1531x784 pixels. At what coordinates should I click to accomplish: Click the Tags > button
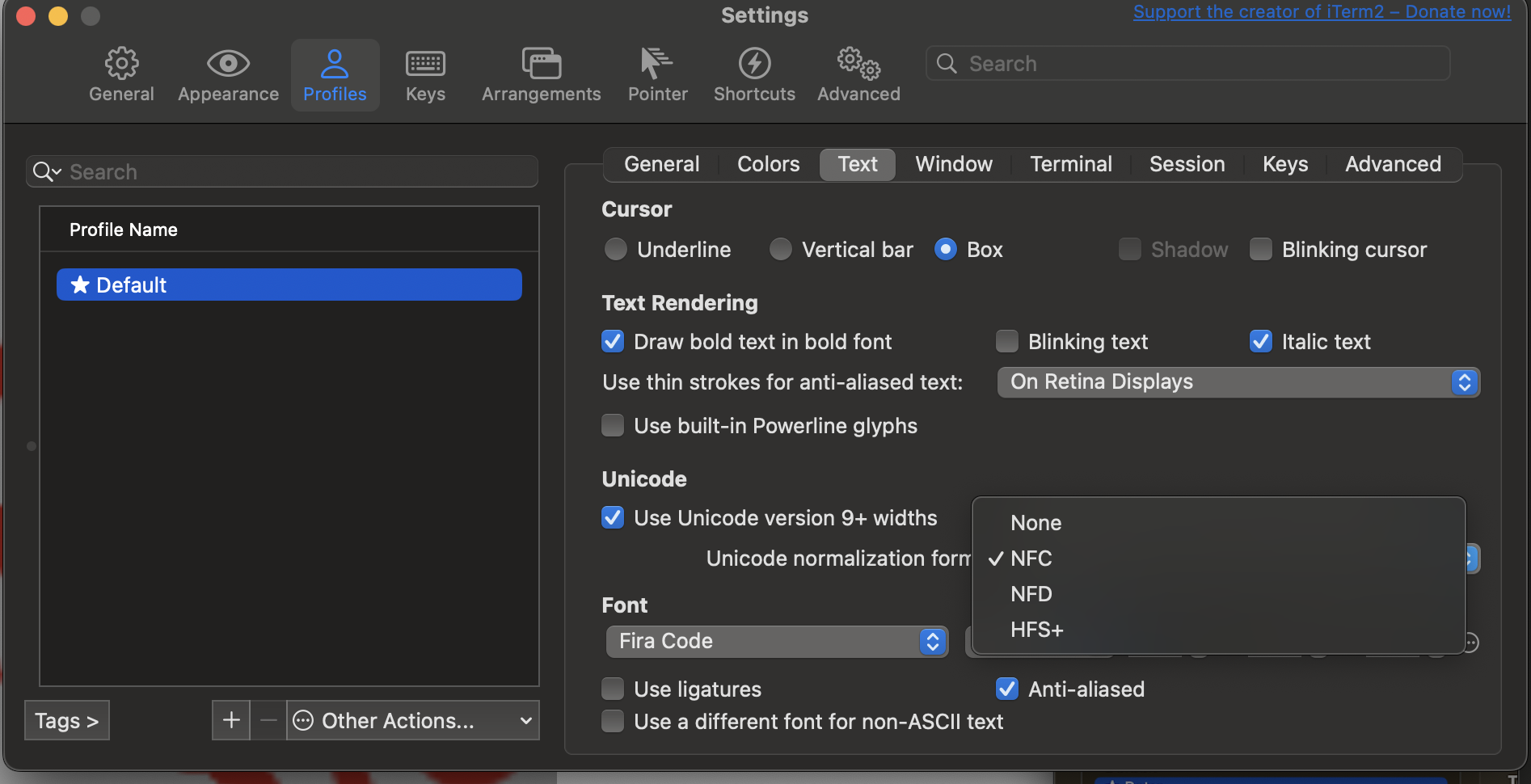(x=67, y=720)
